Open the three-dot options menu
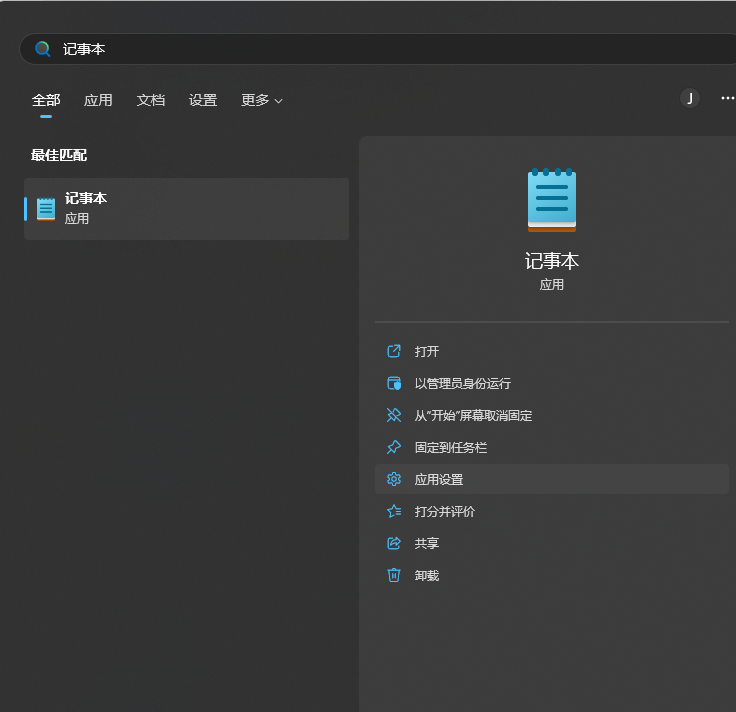 click(727, 98)
